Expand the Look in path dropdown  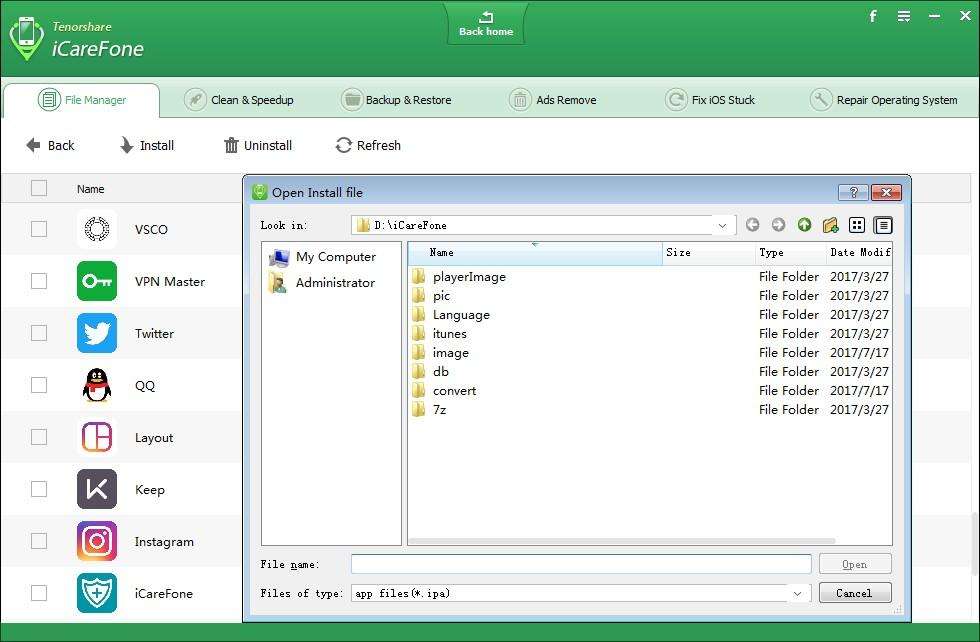click(x=722, y=225)
